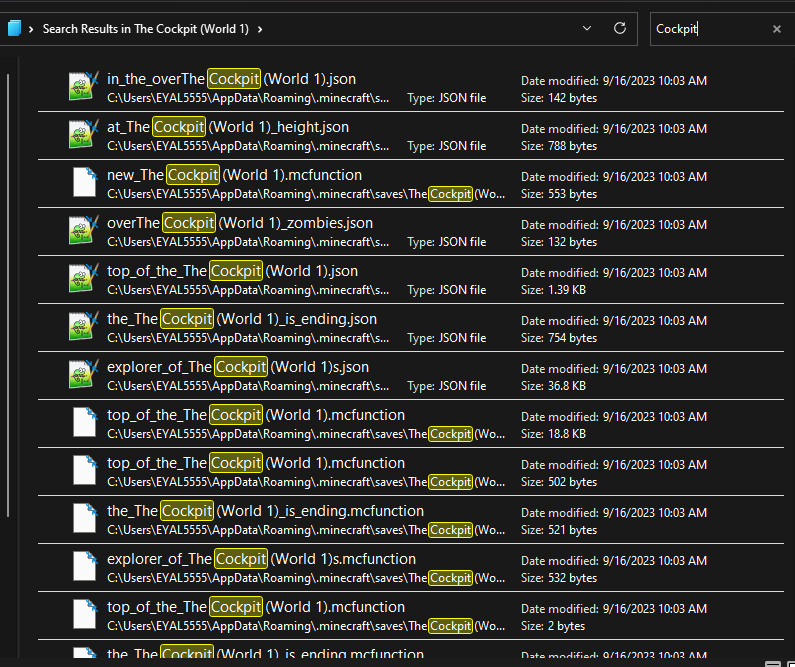
Task: Click the blue folder icon in address bar
Action: [14, 28]
